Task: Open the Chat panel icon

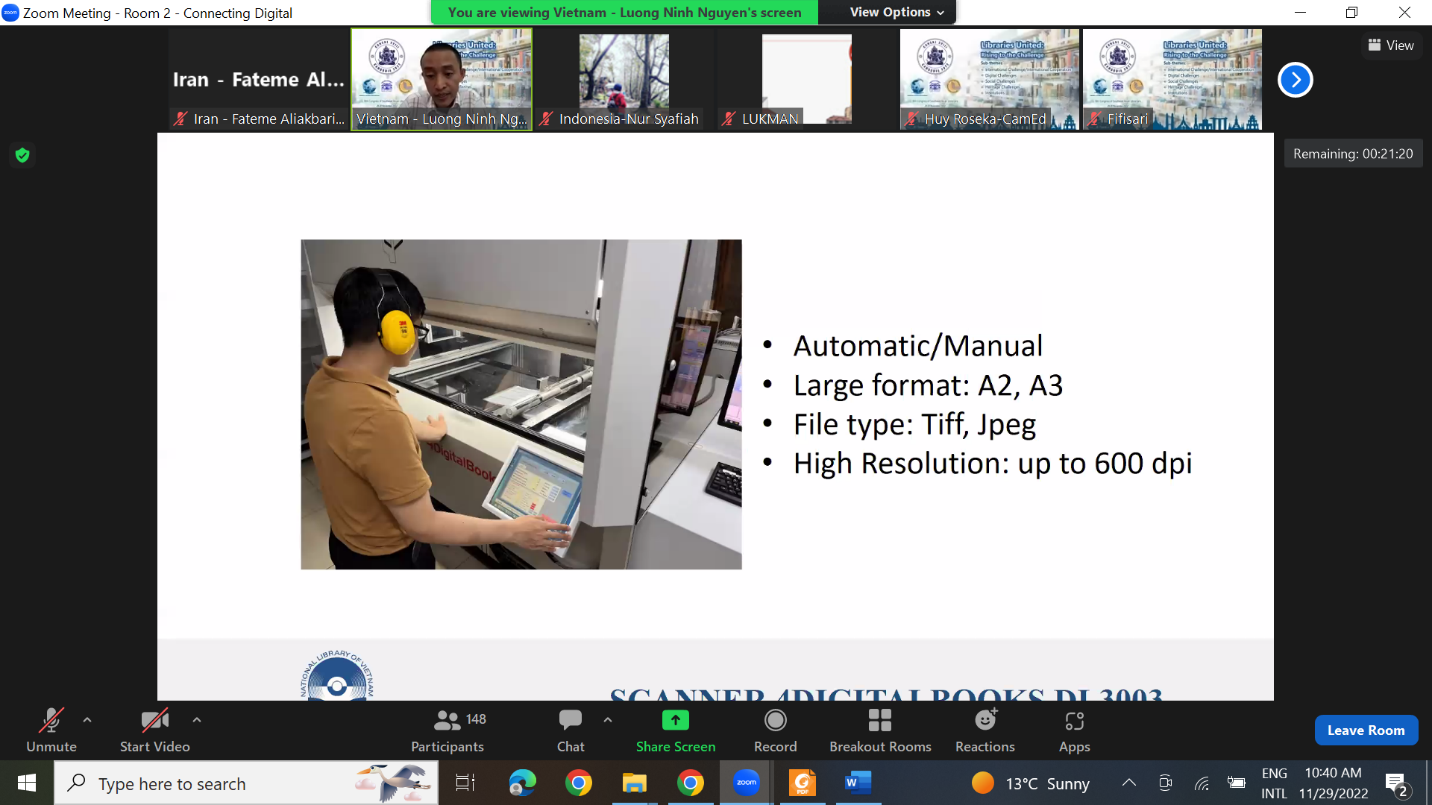Action: (x=571, y=721)
